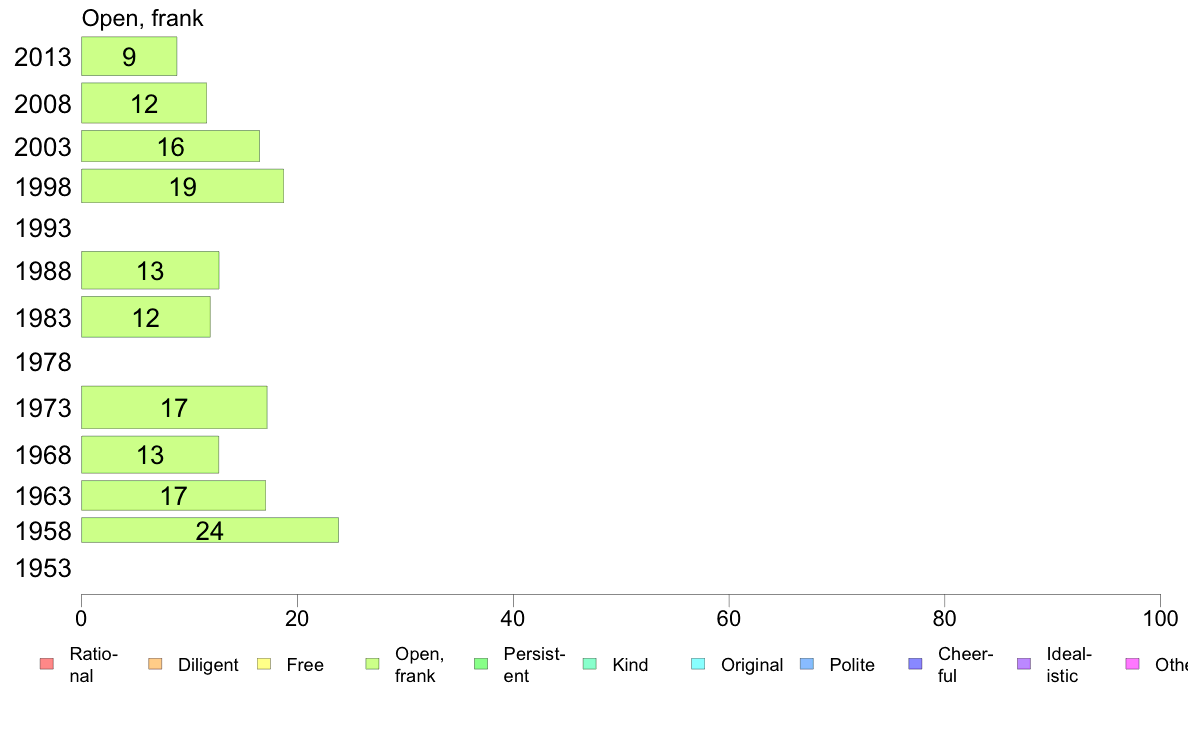Click the 1958 bar showing 24
Screen dimensions: 1188x736
click(210, 531)
